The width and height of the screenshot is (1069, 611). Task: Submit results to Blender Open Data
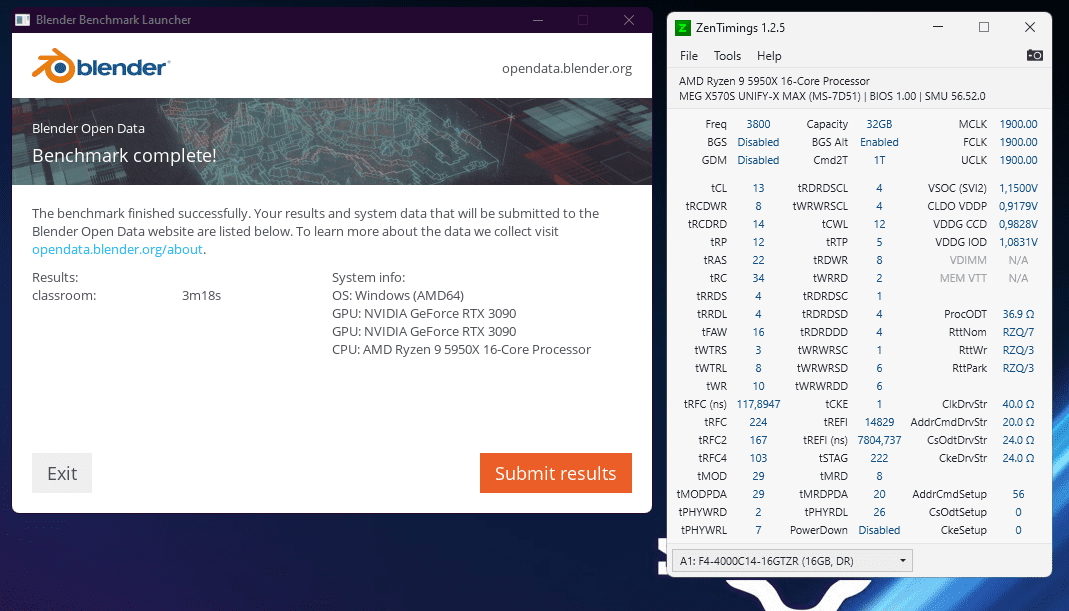pyautogui.click(x=556, y=473)
